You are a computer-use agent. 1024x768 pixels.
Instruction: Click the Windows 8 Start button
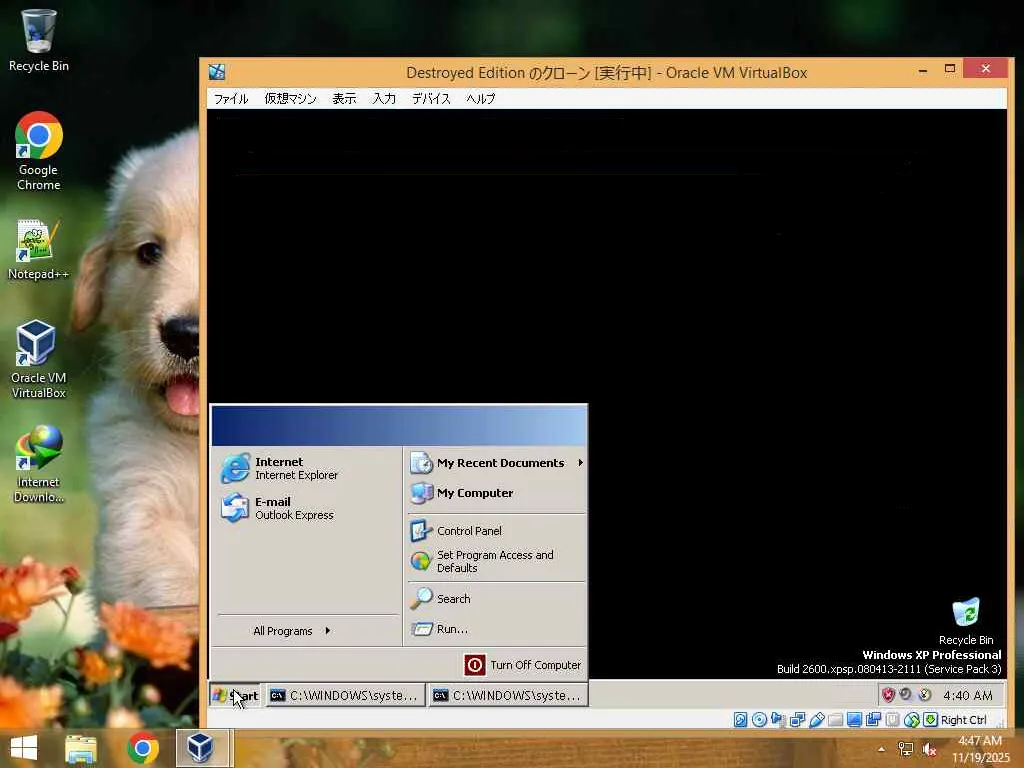coord(24,748)
